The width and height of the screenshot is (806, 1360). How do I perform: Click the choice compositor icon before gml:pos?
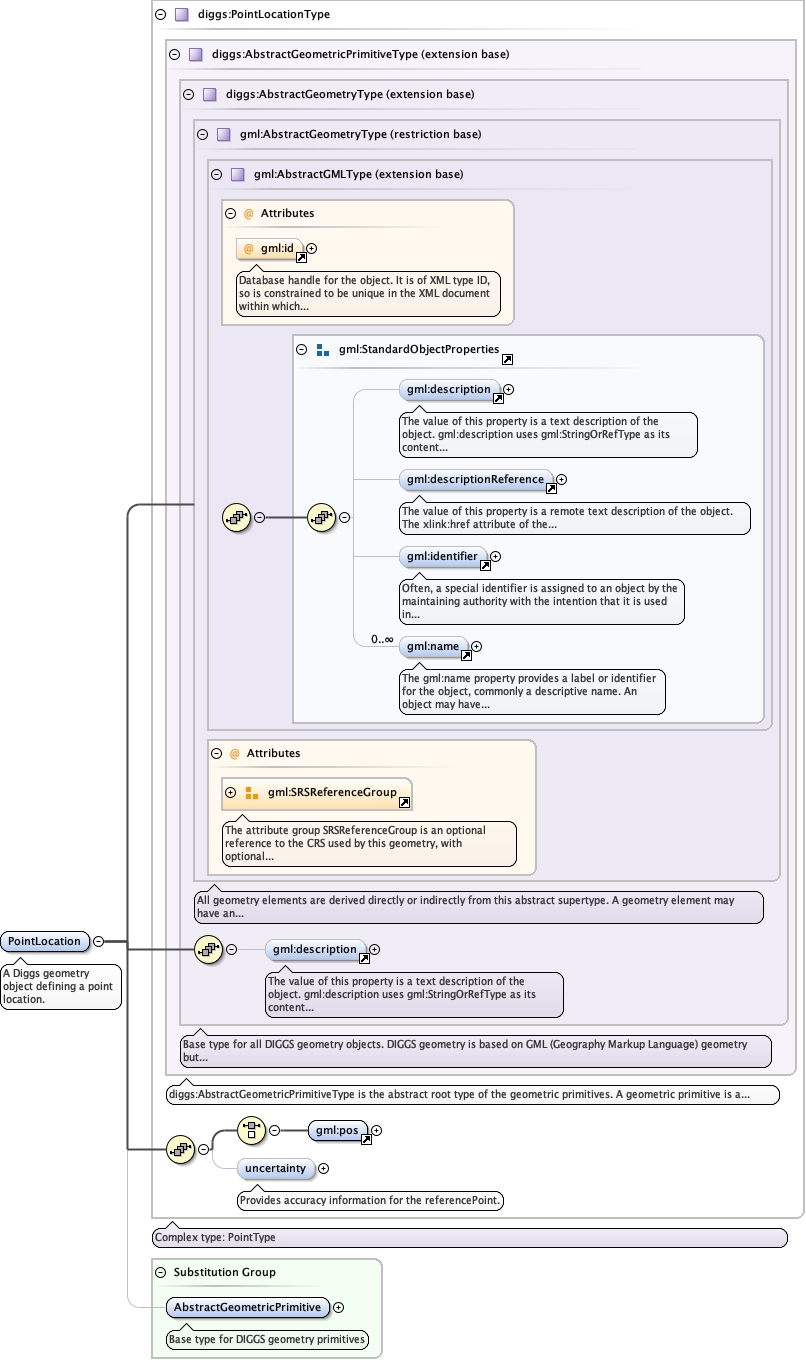coord(250,1131)
